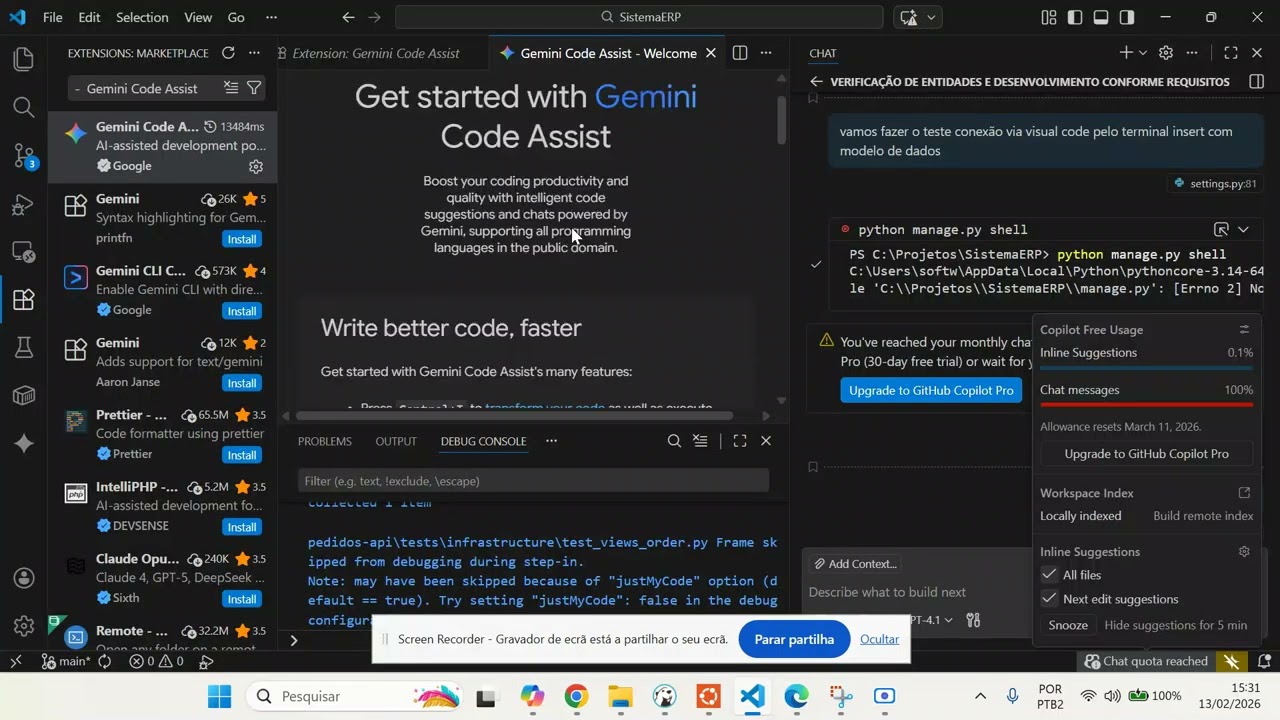The height and width of the screenshot is (720, 1280).
Task: Open the Manage gear in activity bar
Action: [23, 627]
